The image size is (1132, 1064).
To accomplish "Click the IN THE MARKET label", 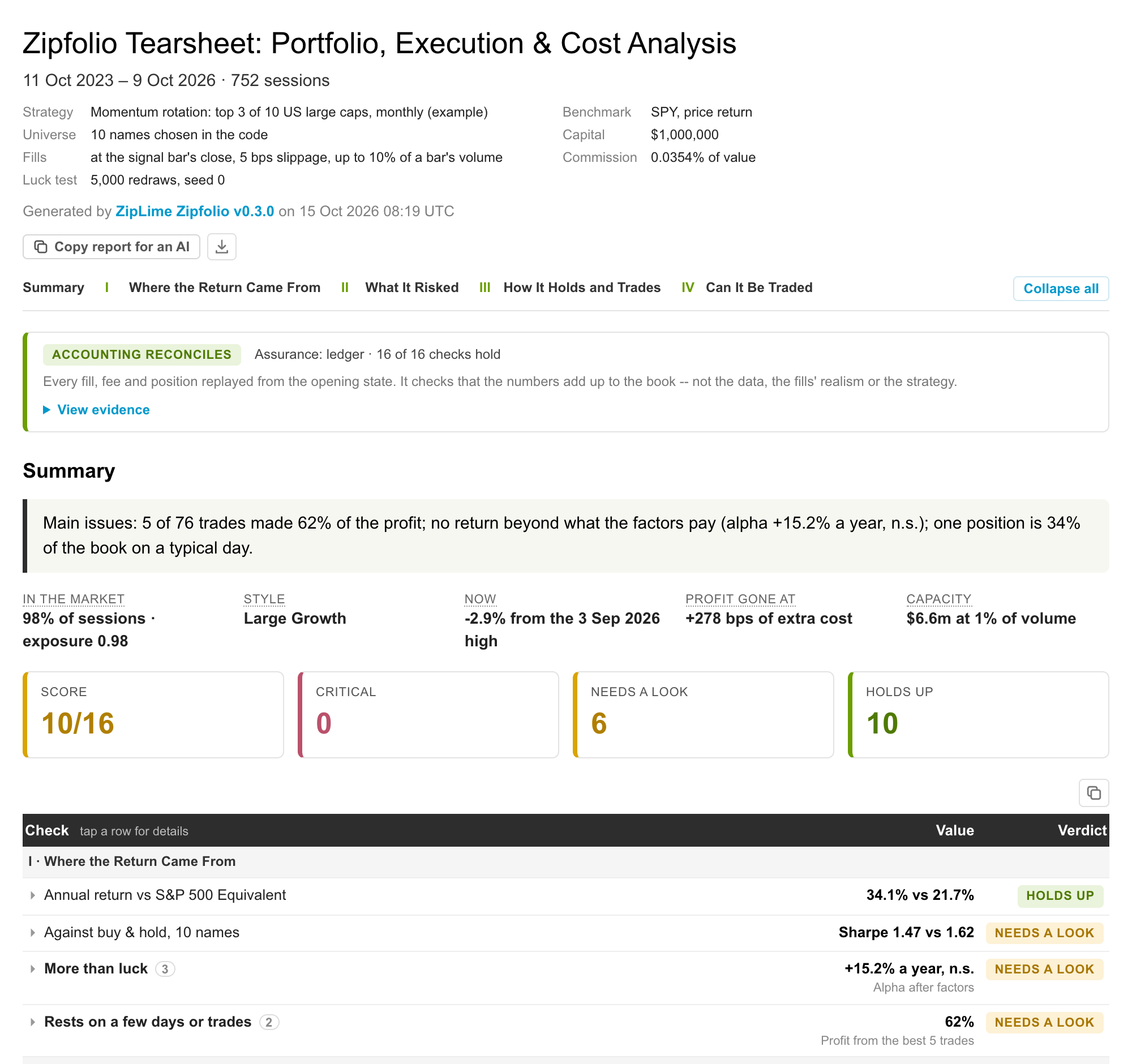I will tap(74, 599).
